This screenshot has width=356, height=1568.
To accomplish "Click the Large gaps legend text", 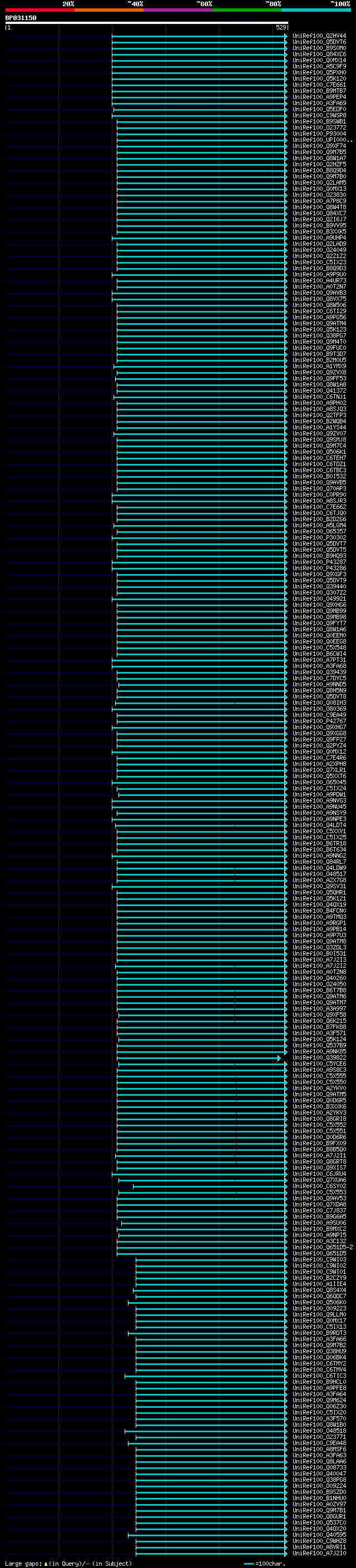I will click(x=68, y=1564).
